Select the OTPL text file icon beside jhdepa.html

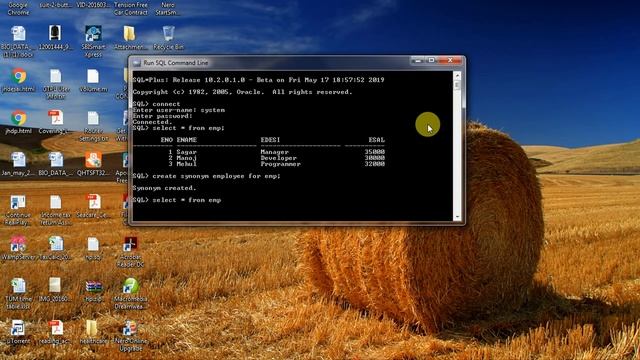56,84
